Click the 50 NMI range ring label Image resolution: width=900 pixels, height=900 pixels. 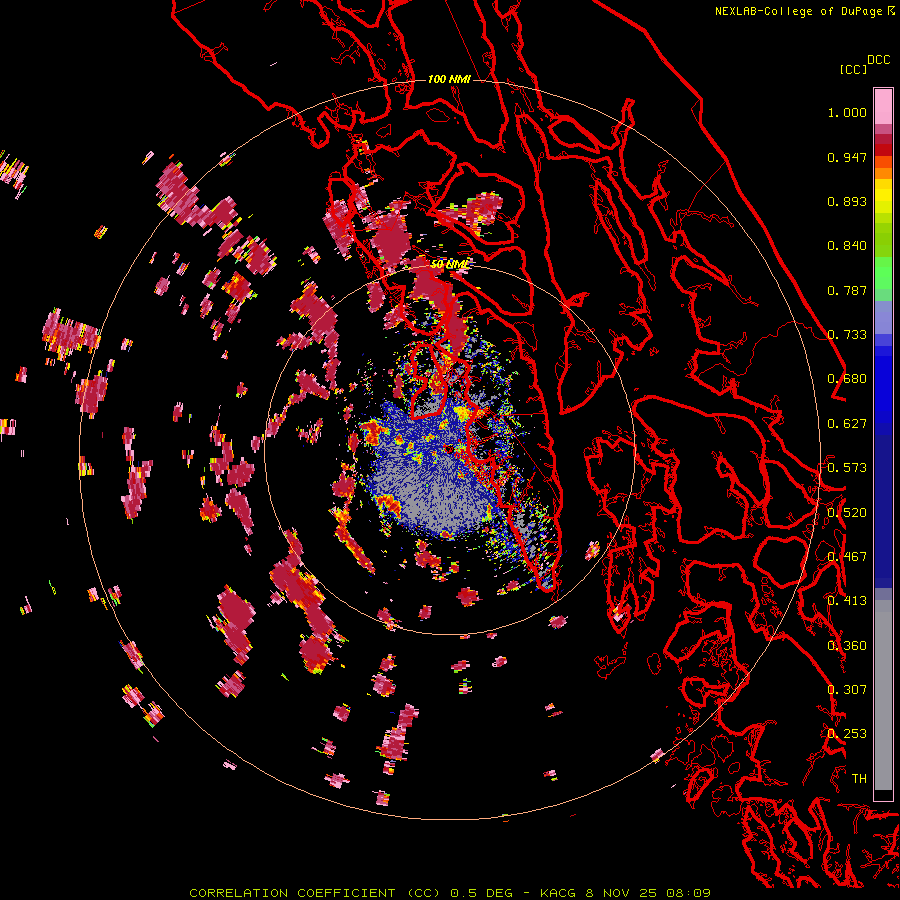coord(449,265)
